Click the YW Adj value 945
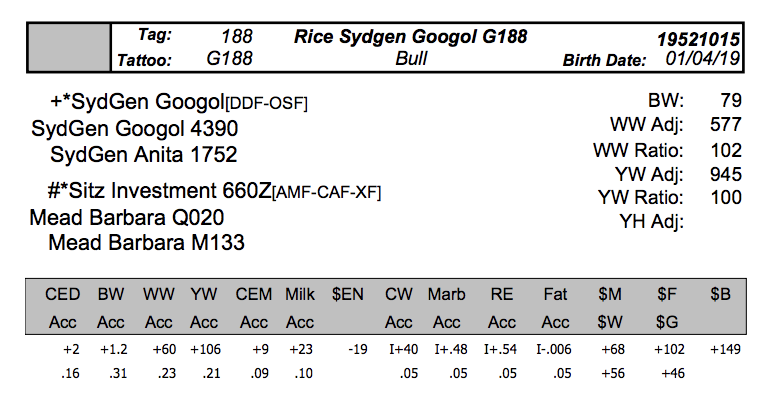The height and width of the screenshot is (420, 776). click(x=725, y=174)
